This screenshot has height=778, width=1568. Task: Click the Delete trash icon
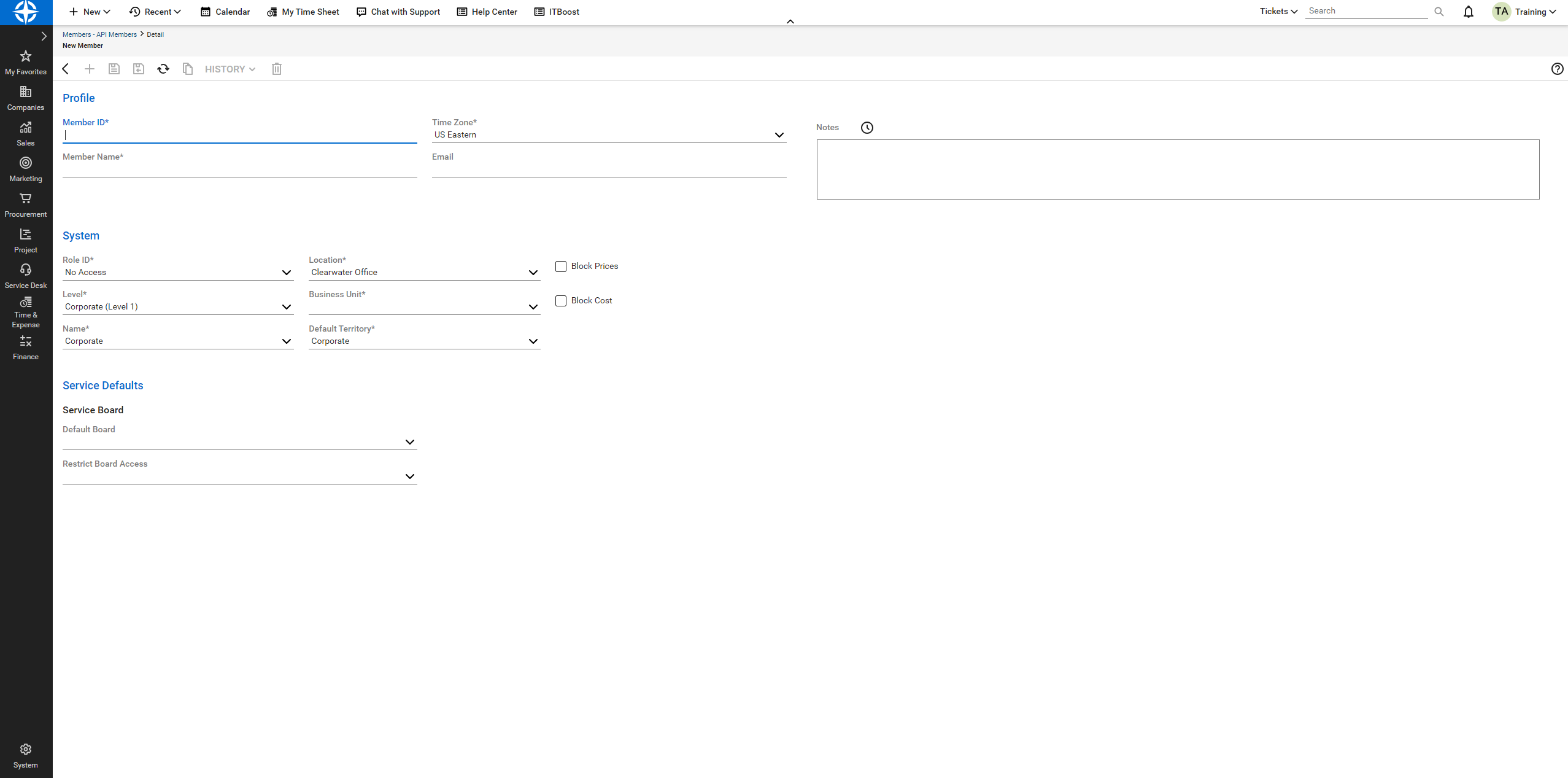tap(277, 69)
